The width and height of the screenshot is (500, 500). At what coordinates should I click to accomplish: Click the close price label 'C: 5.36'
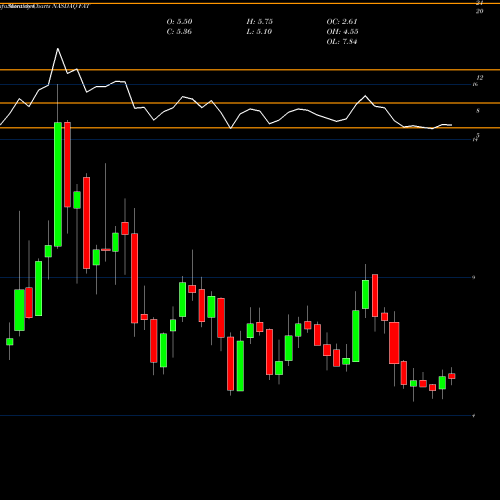[179, 32]
